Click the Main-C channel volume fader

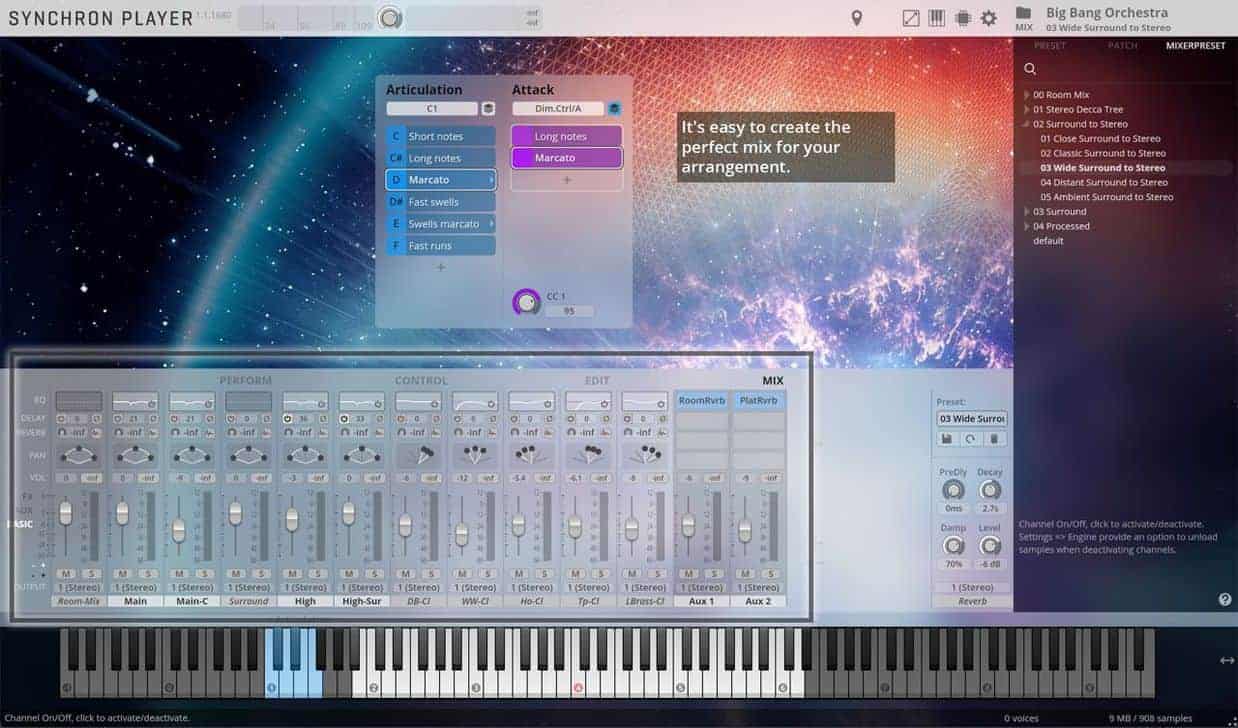179,530
